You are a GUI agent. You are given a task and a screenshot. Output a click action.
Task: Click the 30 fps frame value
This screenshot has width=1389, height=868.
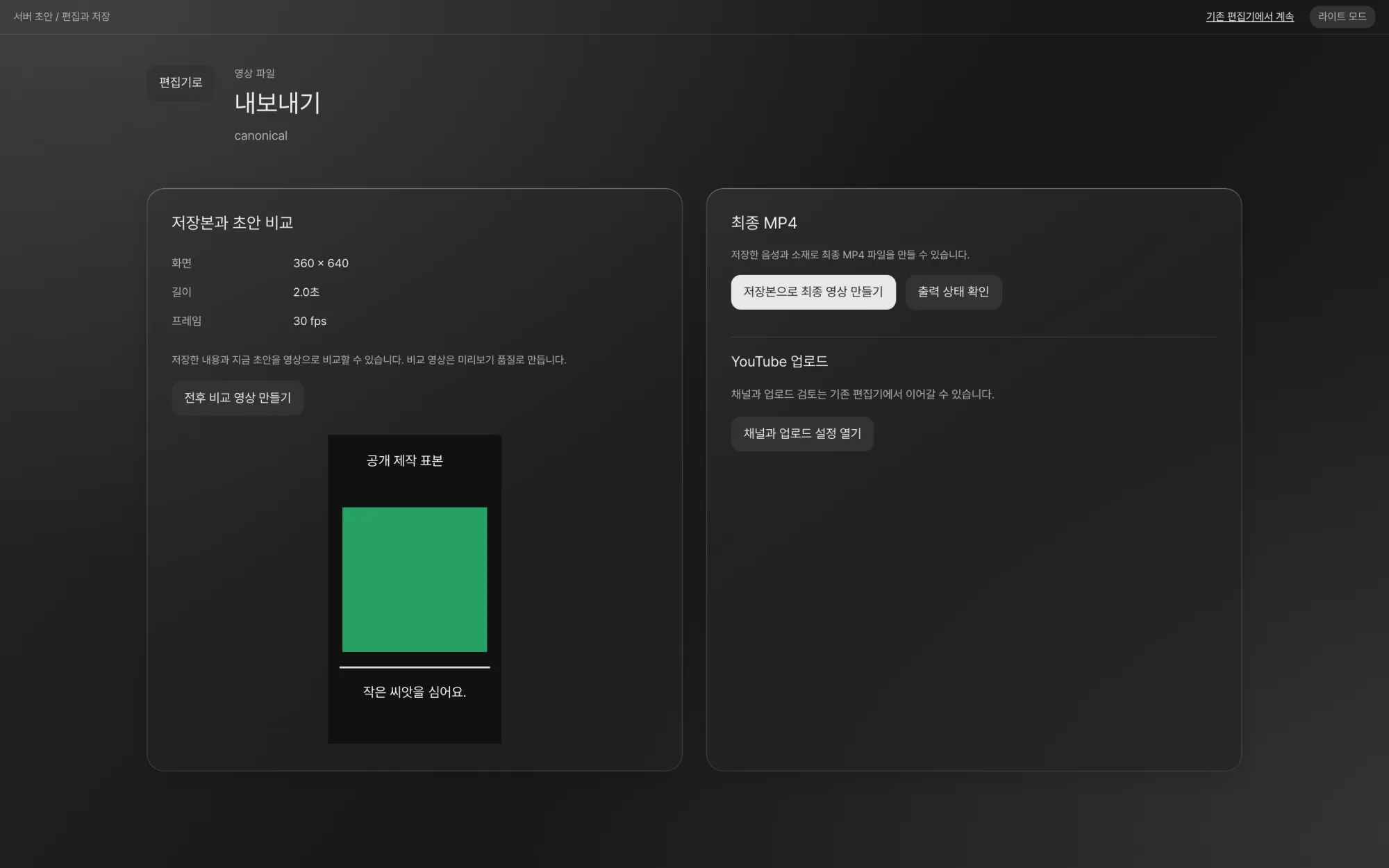point(310,321)
